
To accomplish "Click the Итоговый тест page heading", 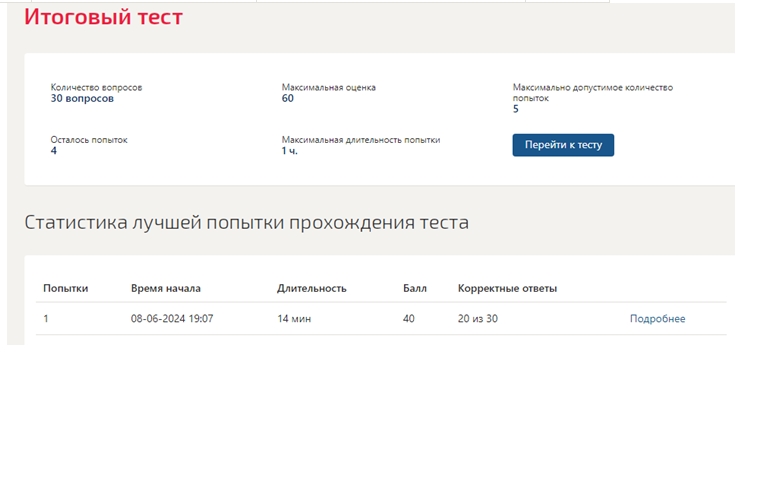I will coord(103,17).
